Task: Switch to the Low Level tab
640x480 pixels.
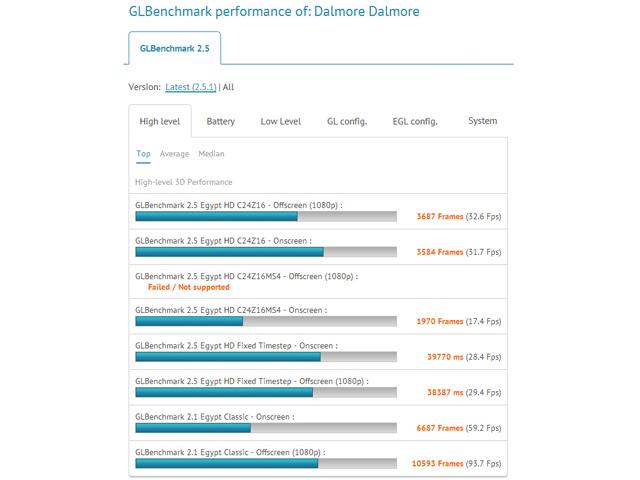Action: [281, 121]
